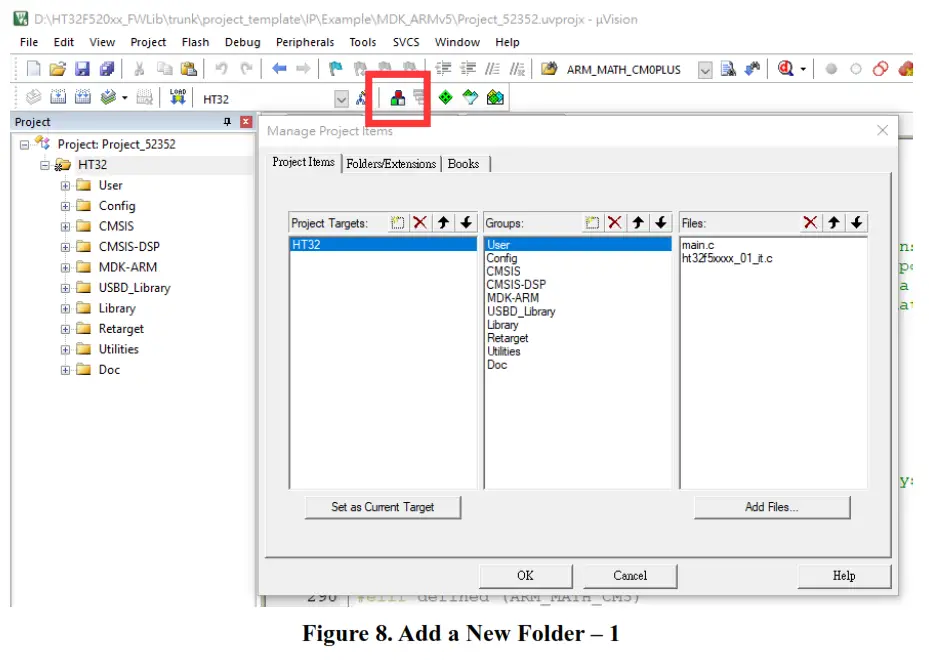Click the LOAD download-to-flash icon
The image size is (929, 669).
tap(178, 97)
